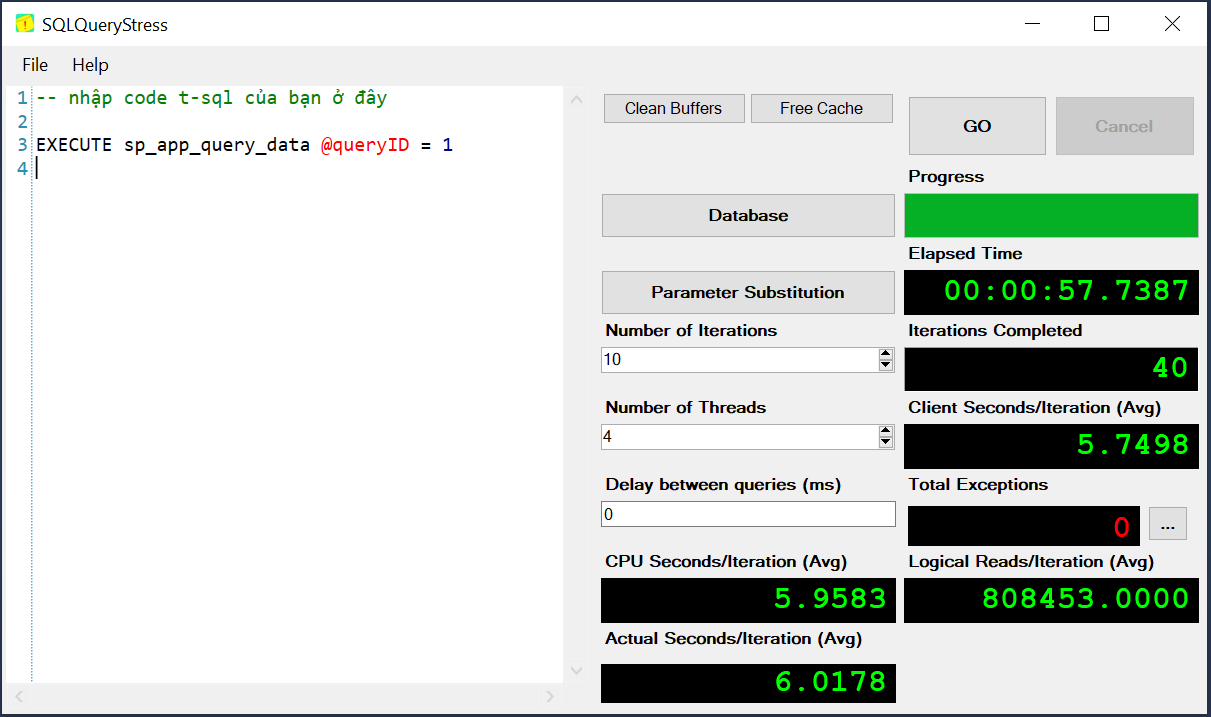Increase Number of Threads with up arrow
Screen dimensions: 1211x717
coord(885,431)
